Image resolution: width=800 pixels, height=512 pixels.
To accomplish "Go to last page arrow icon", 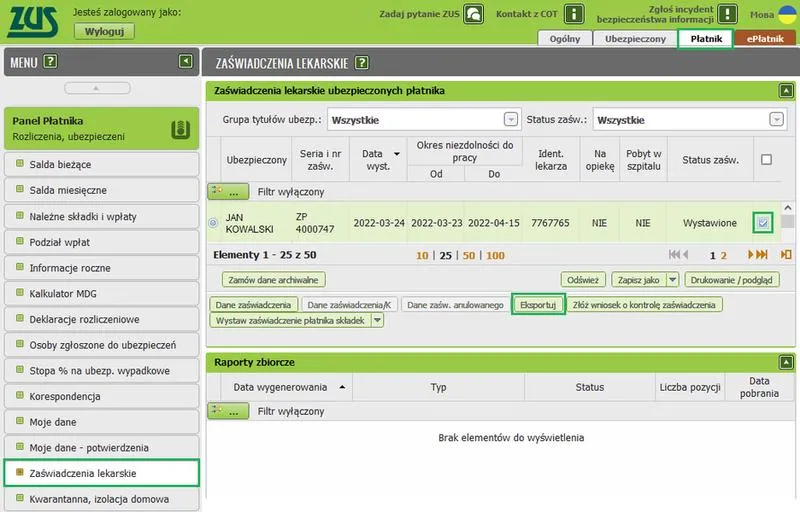I will click(x=762, y=254).
